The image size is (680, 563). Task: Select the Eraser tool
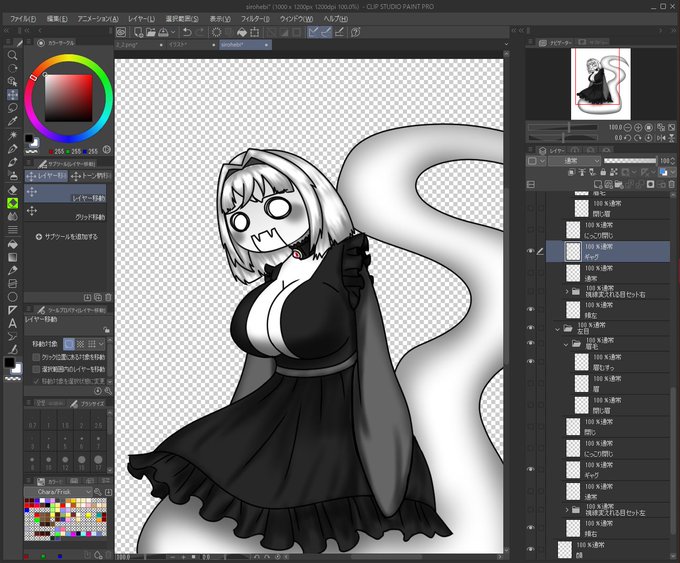point(13,190)
